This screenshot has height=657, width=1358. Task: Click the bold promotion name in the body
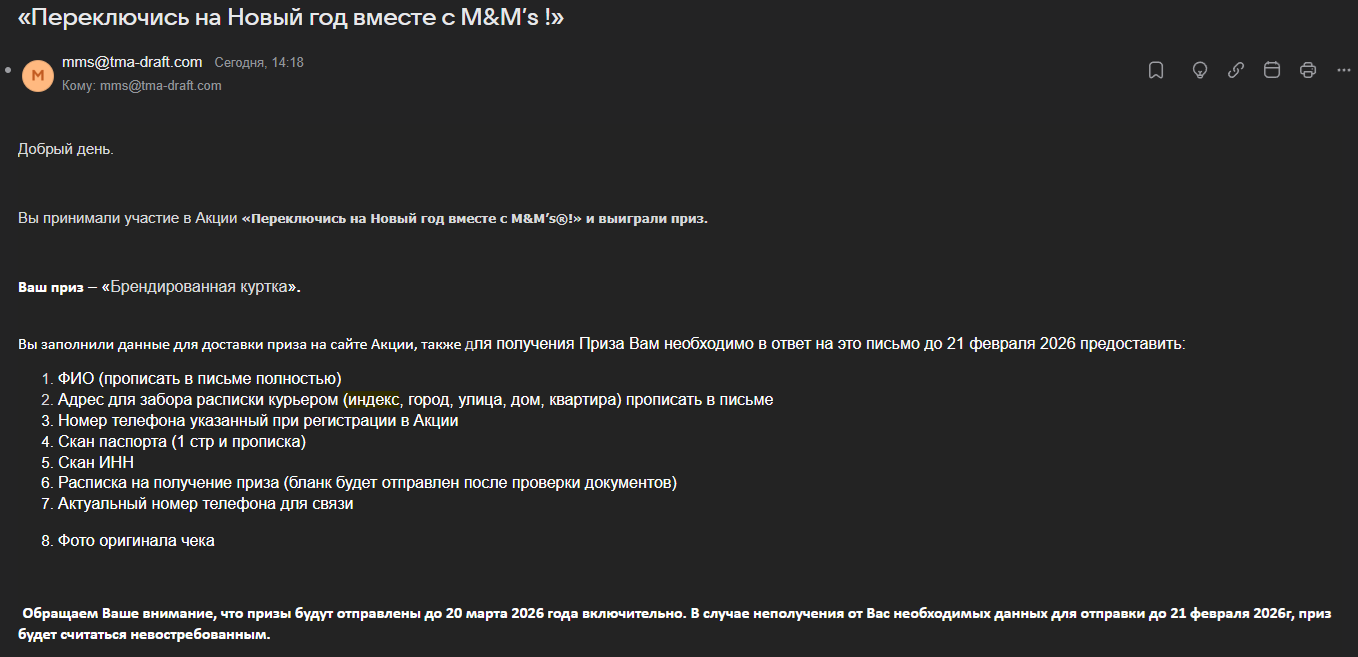click(411, 219)
